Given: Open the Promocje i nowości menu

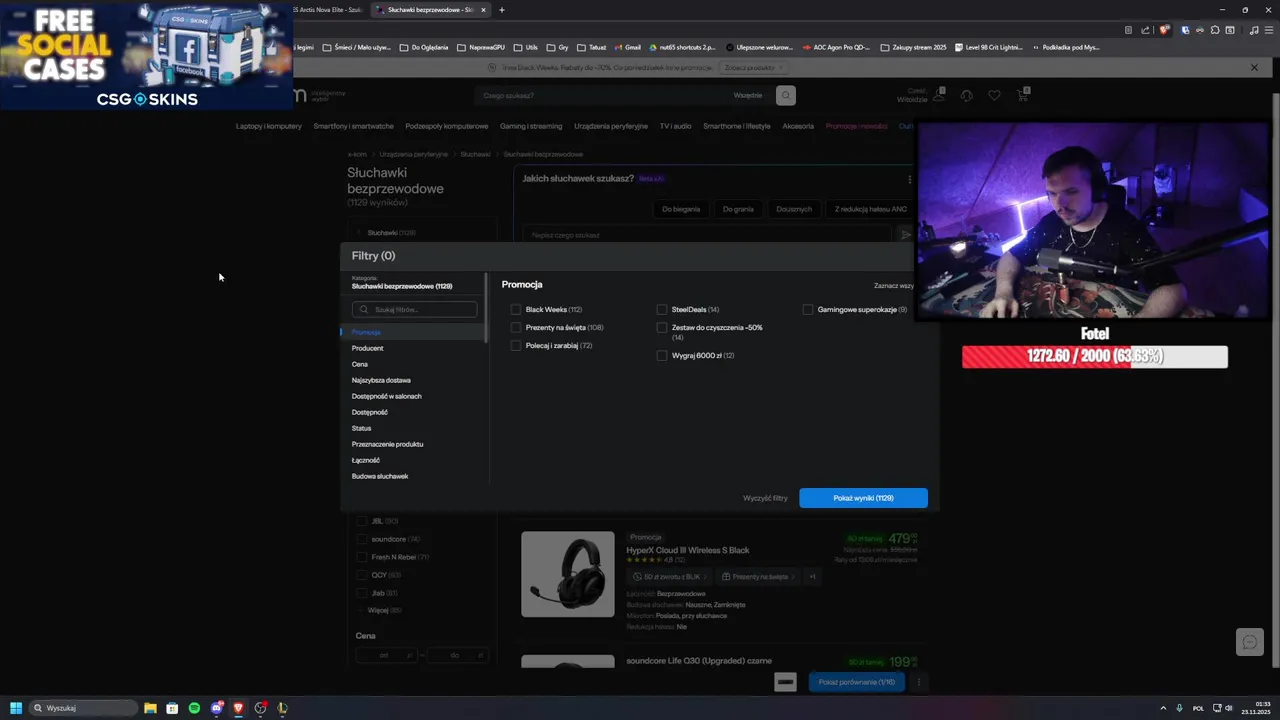Looking at the screenshot, I should click(x=856, y=127).
